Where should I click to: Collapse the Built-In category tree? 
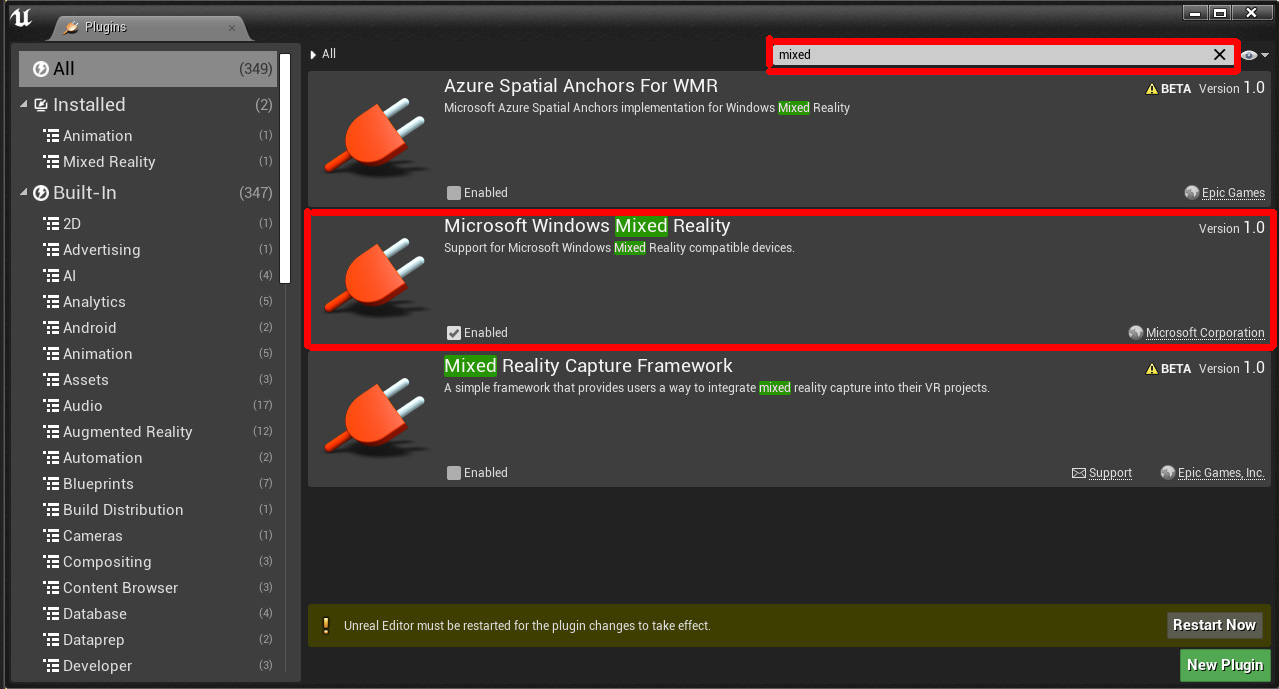click(x=24, y=193)
